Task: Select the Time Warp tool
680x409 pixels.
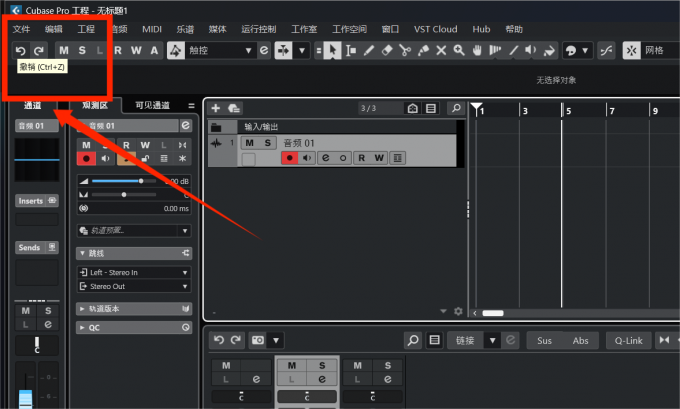Action: 495,50
